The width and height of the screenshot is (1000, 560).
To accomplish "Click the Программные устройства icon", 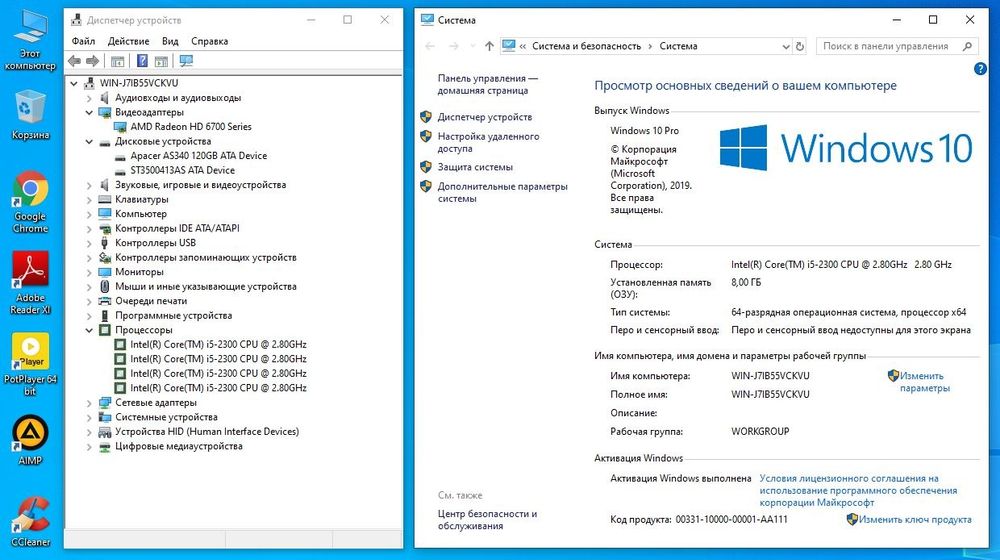I will click(105, 316).
